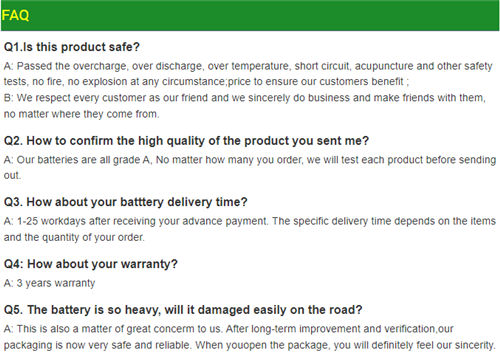This screenshot has height=361, width=500.
Task: Click the 'packaging is now very safe' line
Action: pos(250,345)
